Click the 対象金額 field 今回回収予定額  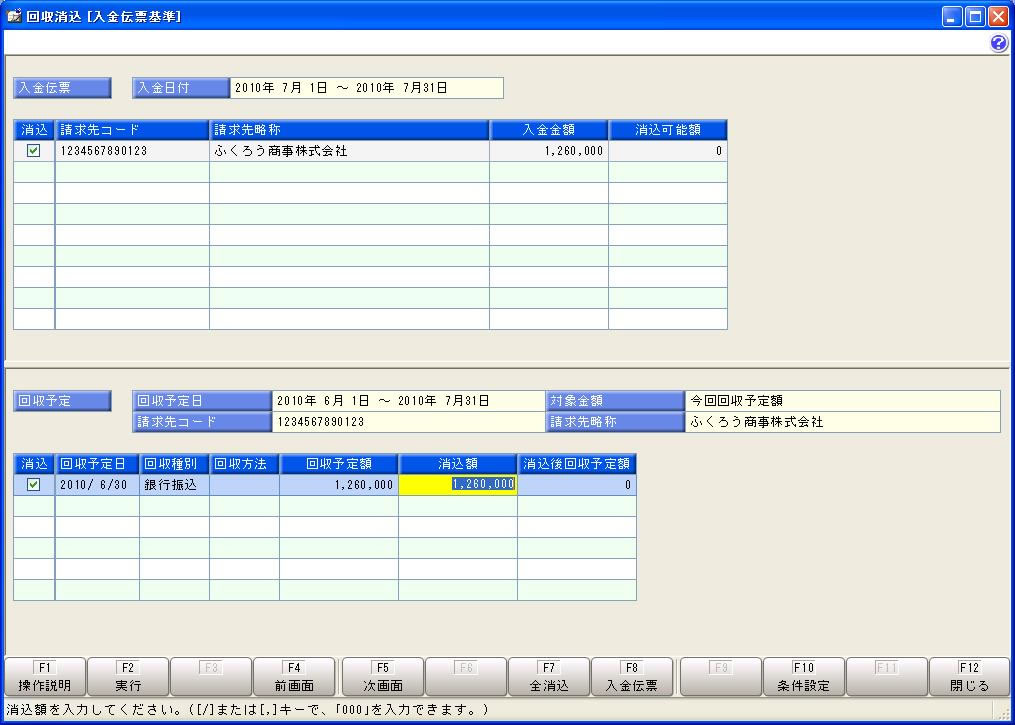[843, 401]
